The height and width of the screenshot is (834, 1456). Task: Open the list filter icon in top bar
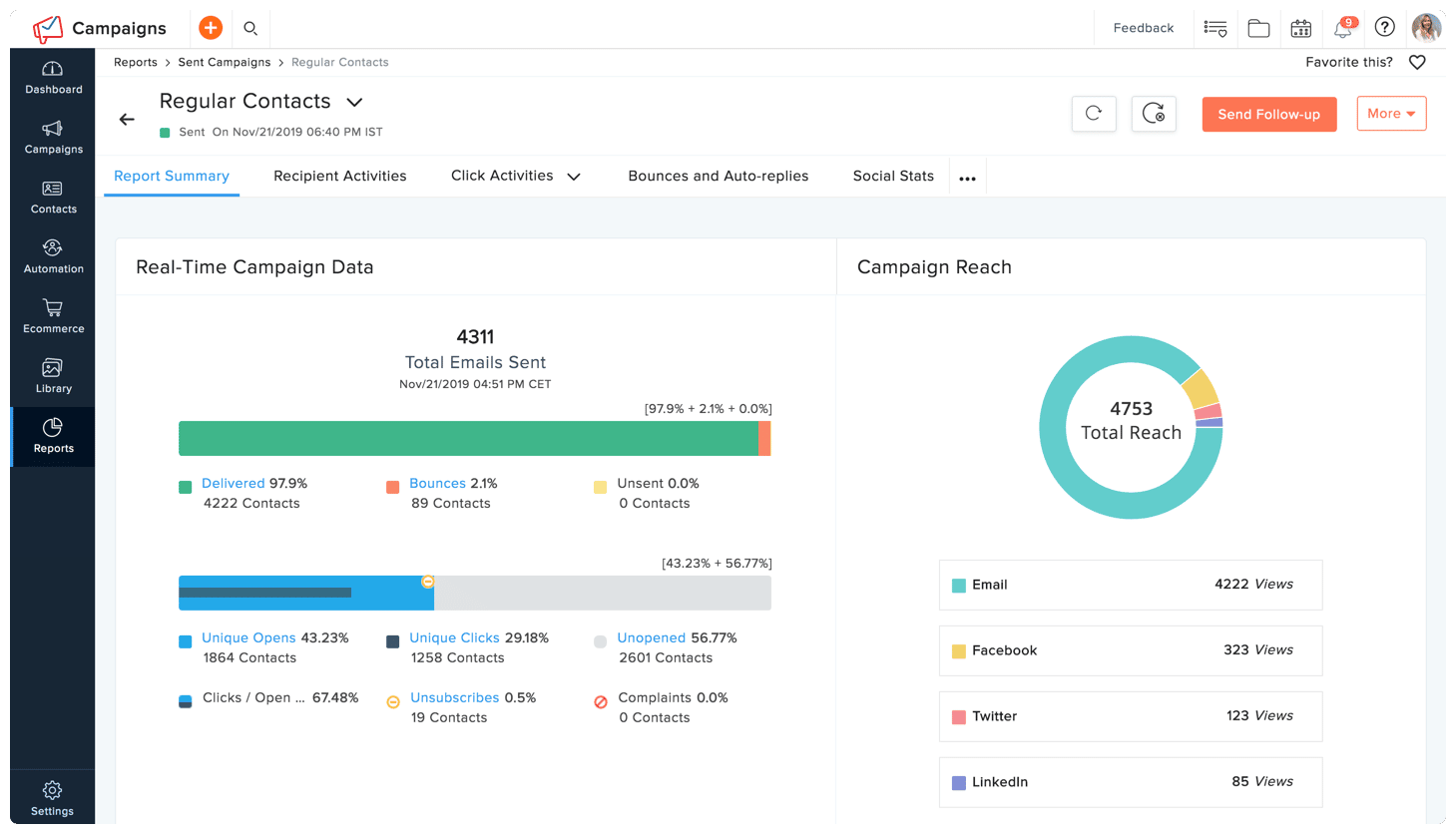click(1215, 28)
